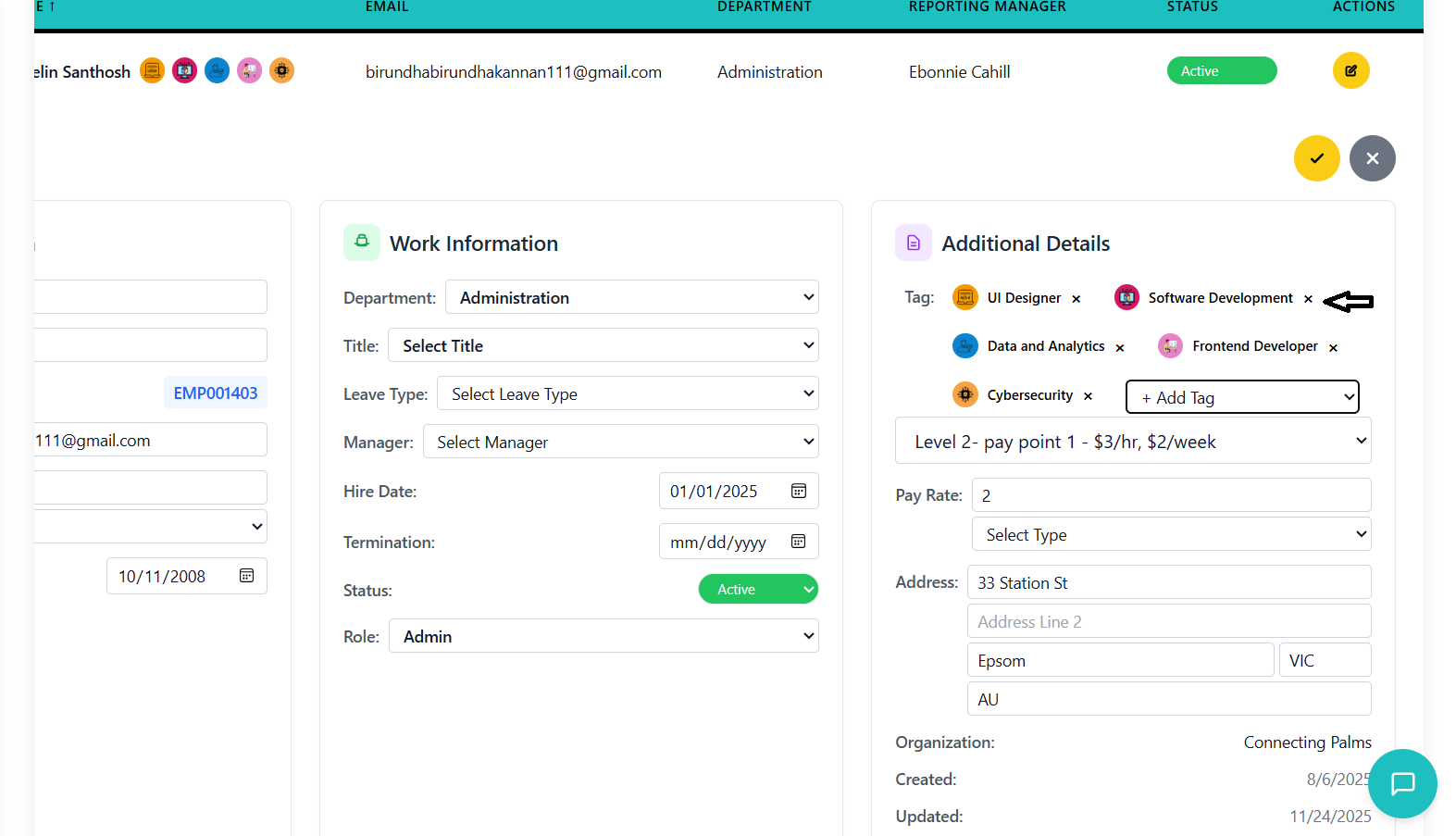The width and height of the screenshot is (1456, 836).
Task: Remove the Software Development tag
Action: pyautogui.click(x=1308, y=299)
